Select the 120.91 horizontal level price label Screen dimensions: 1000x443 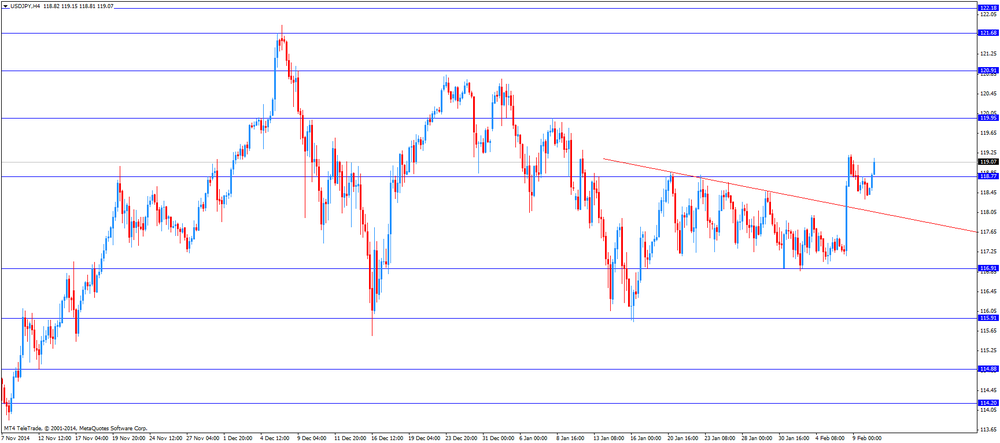987,71
